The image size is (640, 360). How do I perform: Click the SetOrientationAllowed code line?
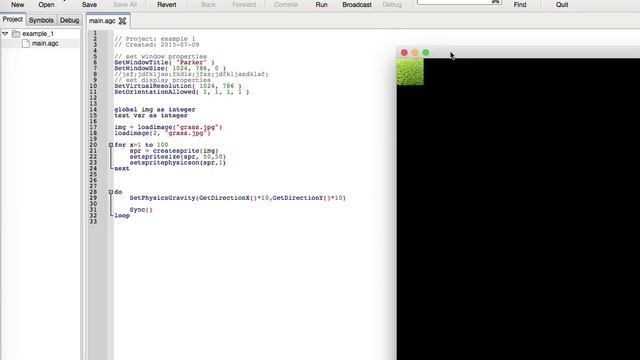(x=182, y=92)
